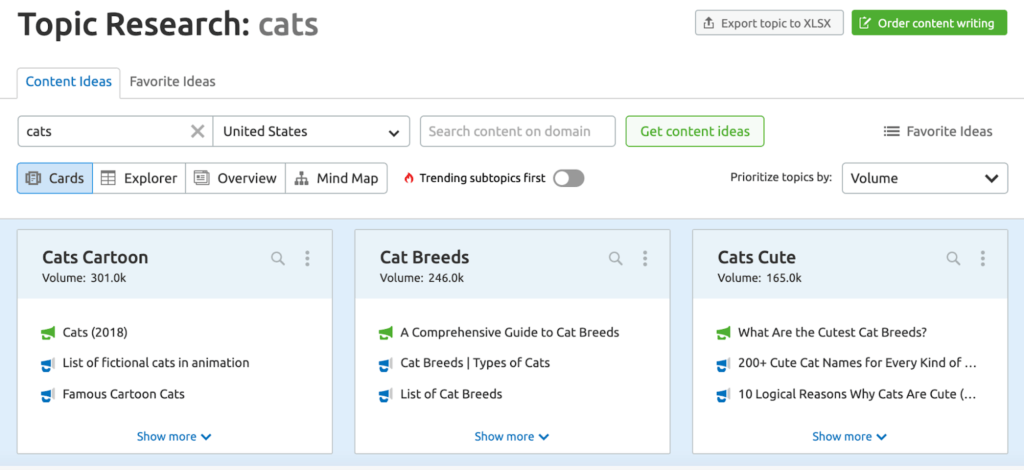Click the Get content ideas button
The height and width of the screenshot is (470, 1024).
[x=695, y=131]
